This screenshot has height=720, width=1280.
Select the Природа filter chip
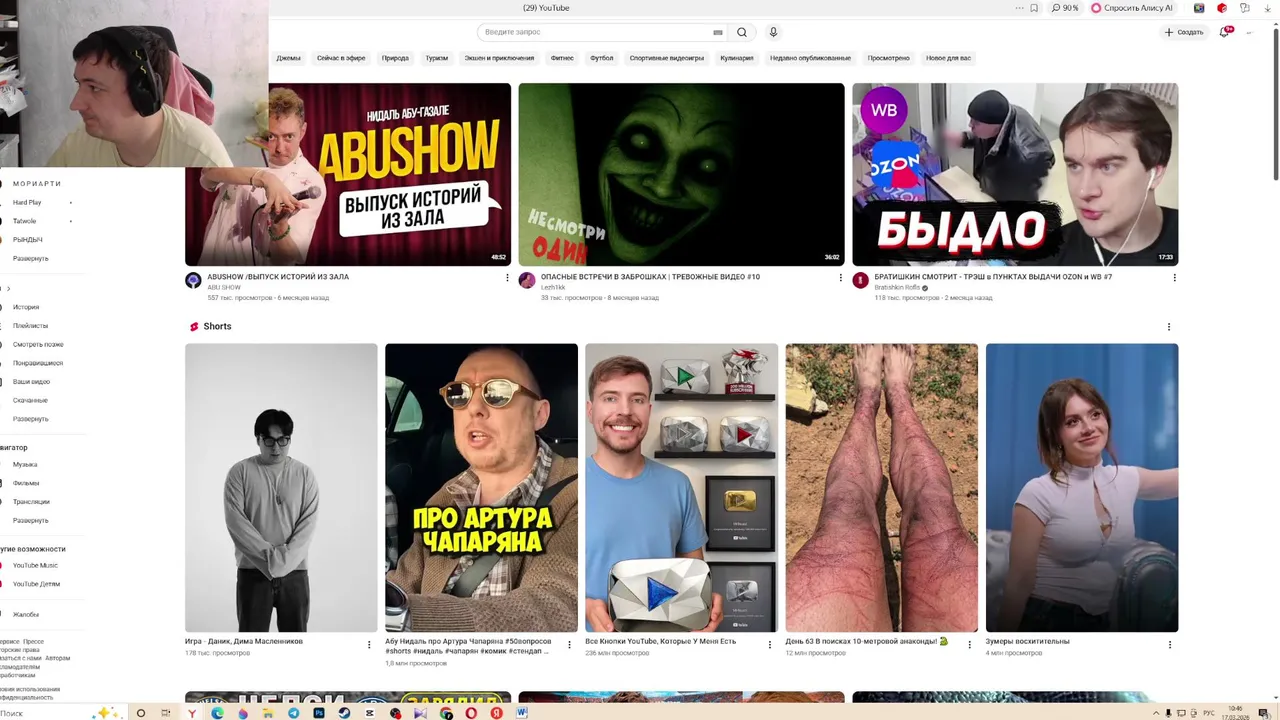click(x=395, y=58)
